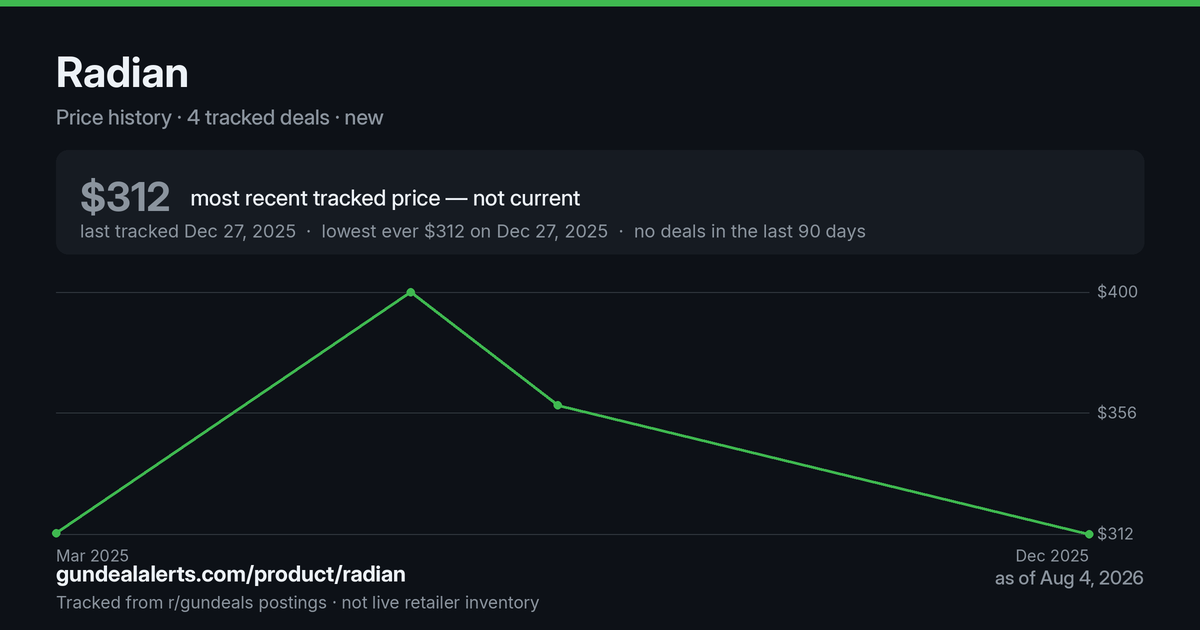Click 'last tracked Dec 27, 2025' text

188,231
